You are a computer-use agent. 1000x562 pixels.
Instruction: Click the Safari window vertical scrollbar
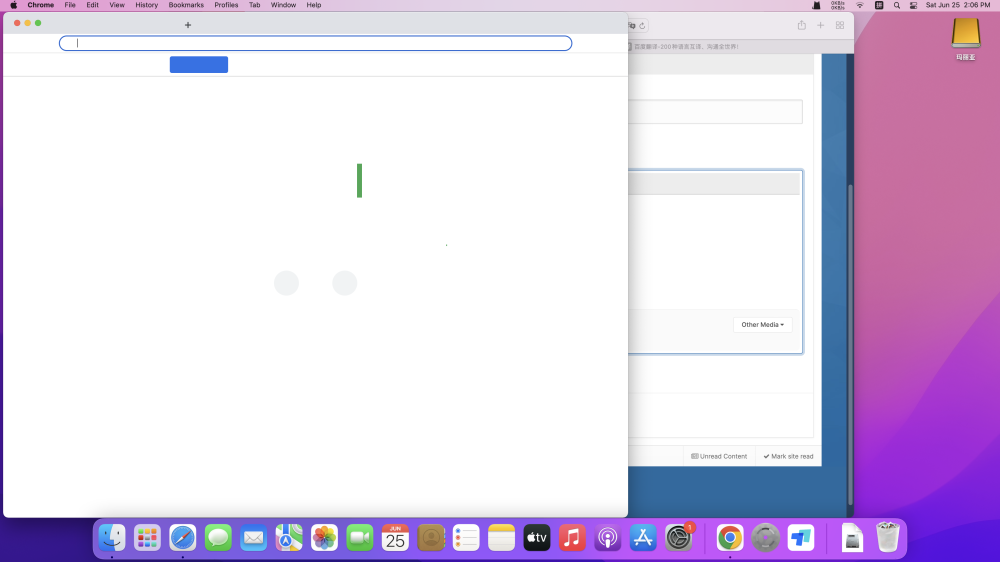(x=850, y=344)
